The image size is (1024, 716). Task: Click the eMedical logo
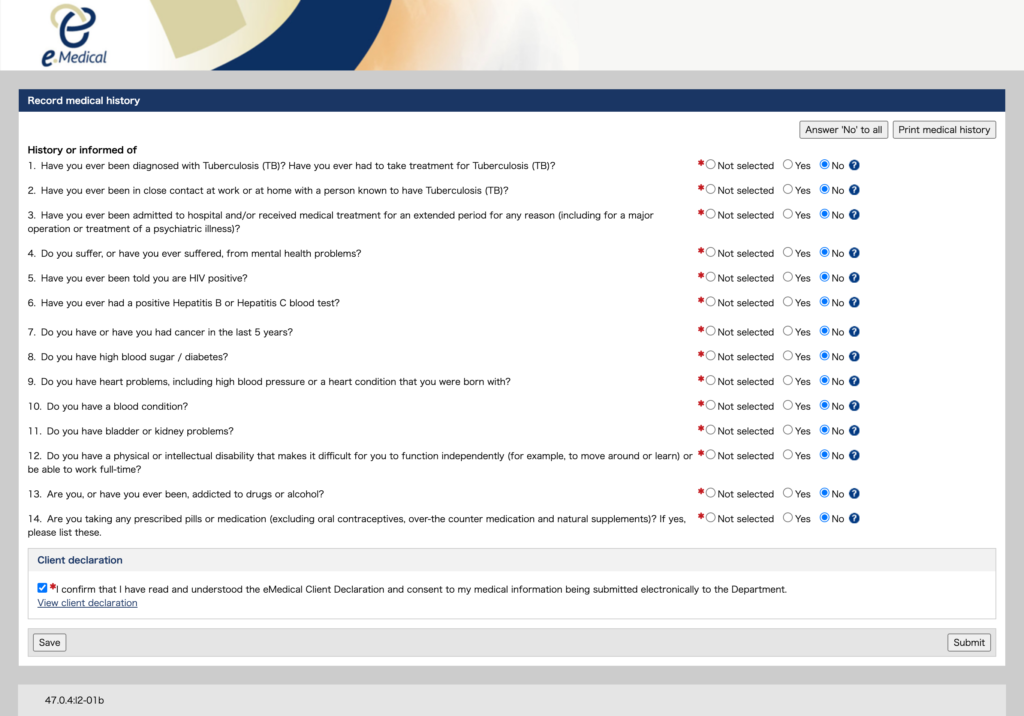pos(75,36)
